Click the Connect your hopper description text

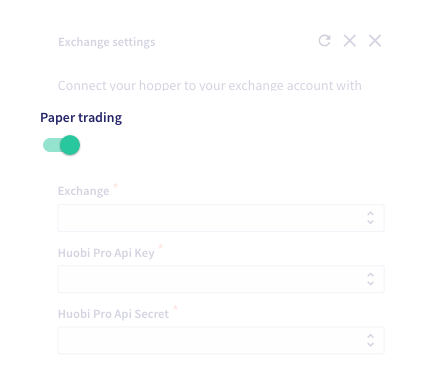[x=210, y=86]
